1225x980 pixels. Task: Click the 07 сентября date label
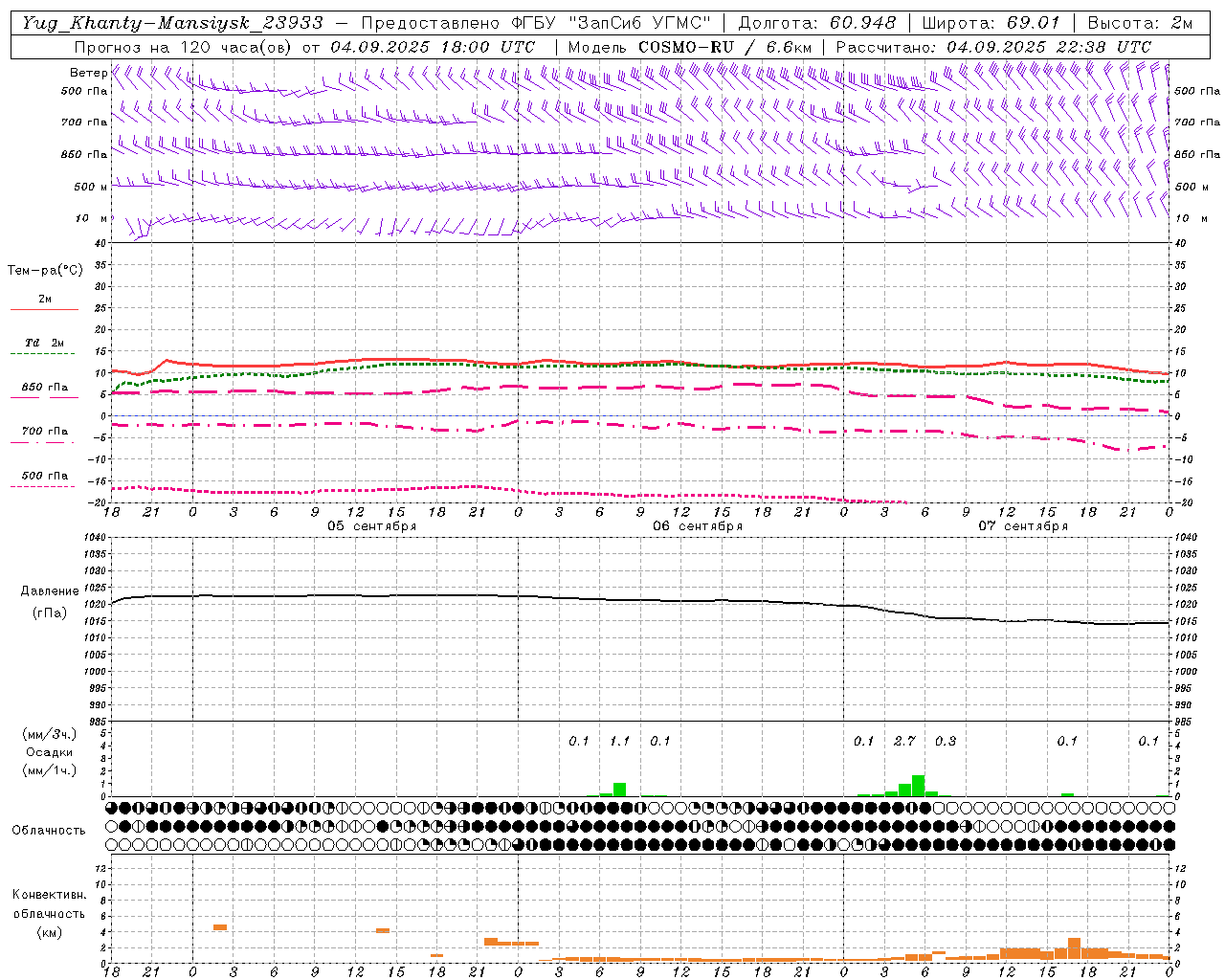coord(1023,526)
